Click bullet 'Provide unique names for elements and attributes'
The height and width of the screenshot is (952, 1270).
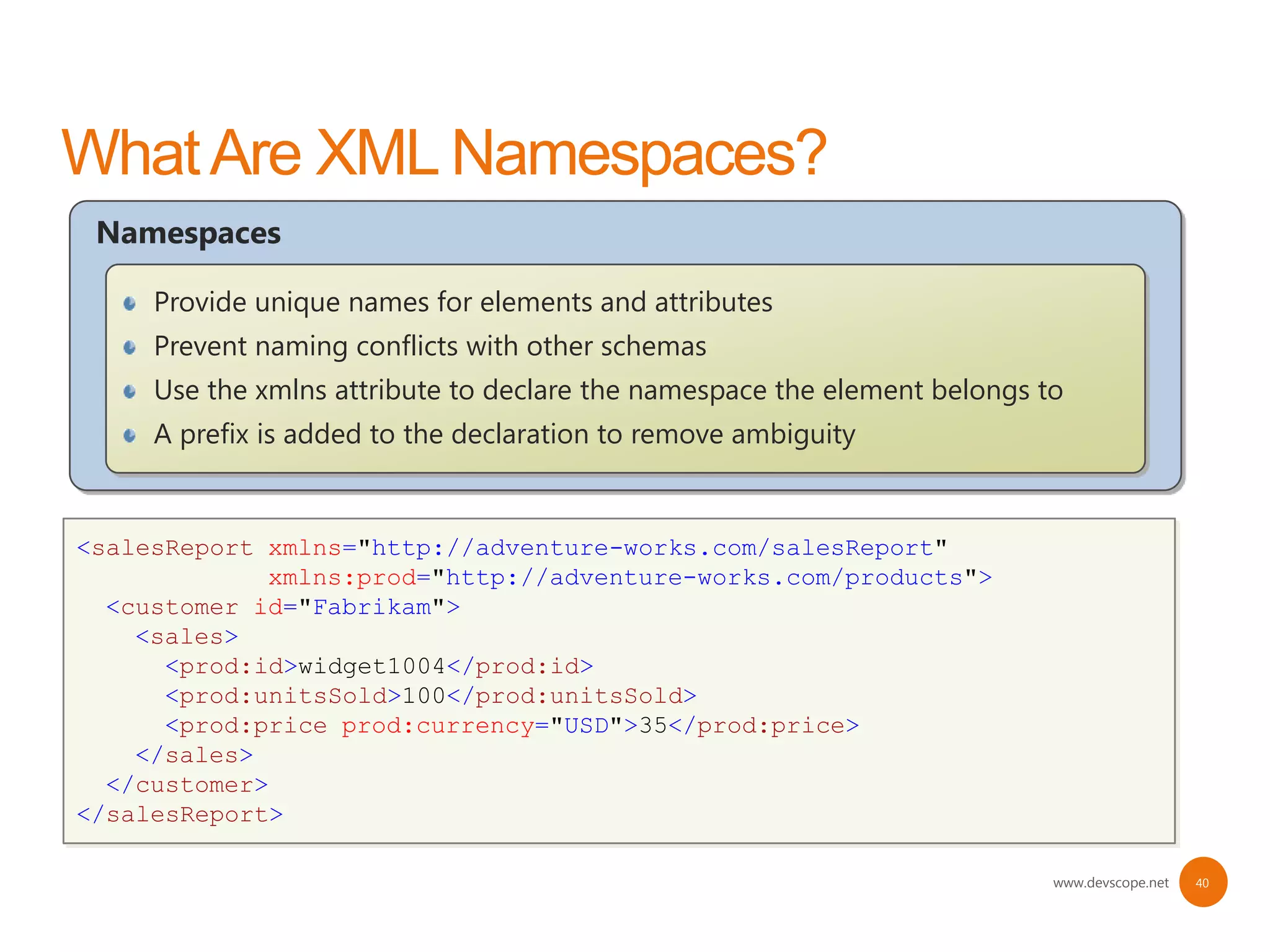click(463, 302)
